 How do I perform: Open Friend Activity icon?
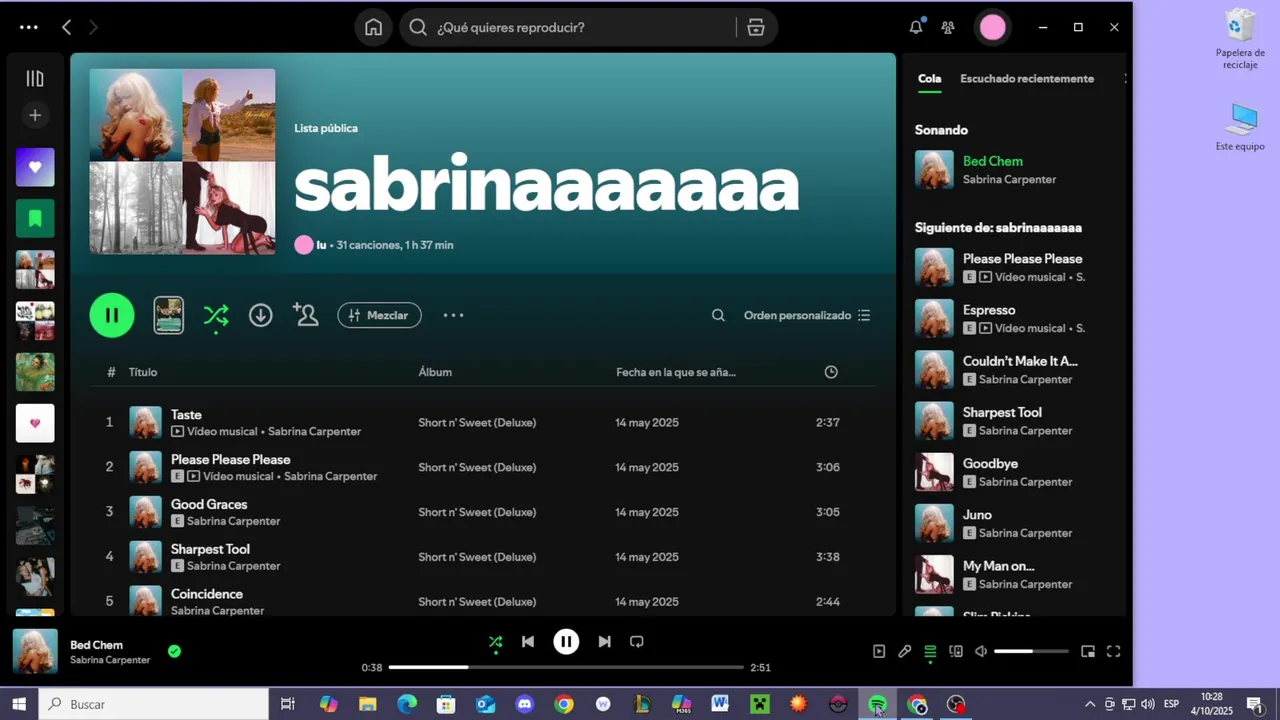click(948, 27)
